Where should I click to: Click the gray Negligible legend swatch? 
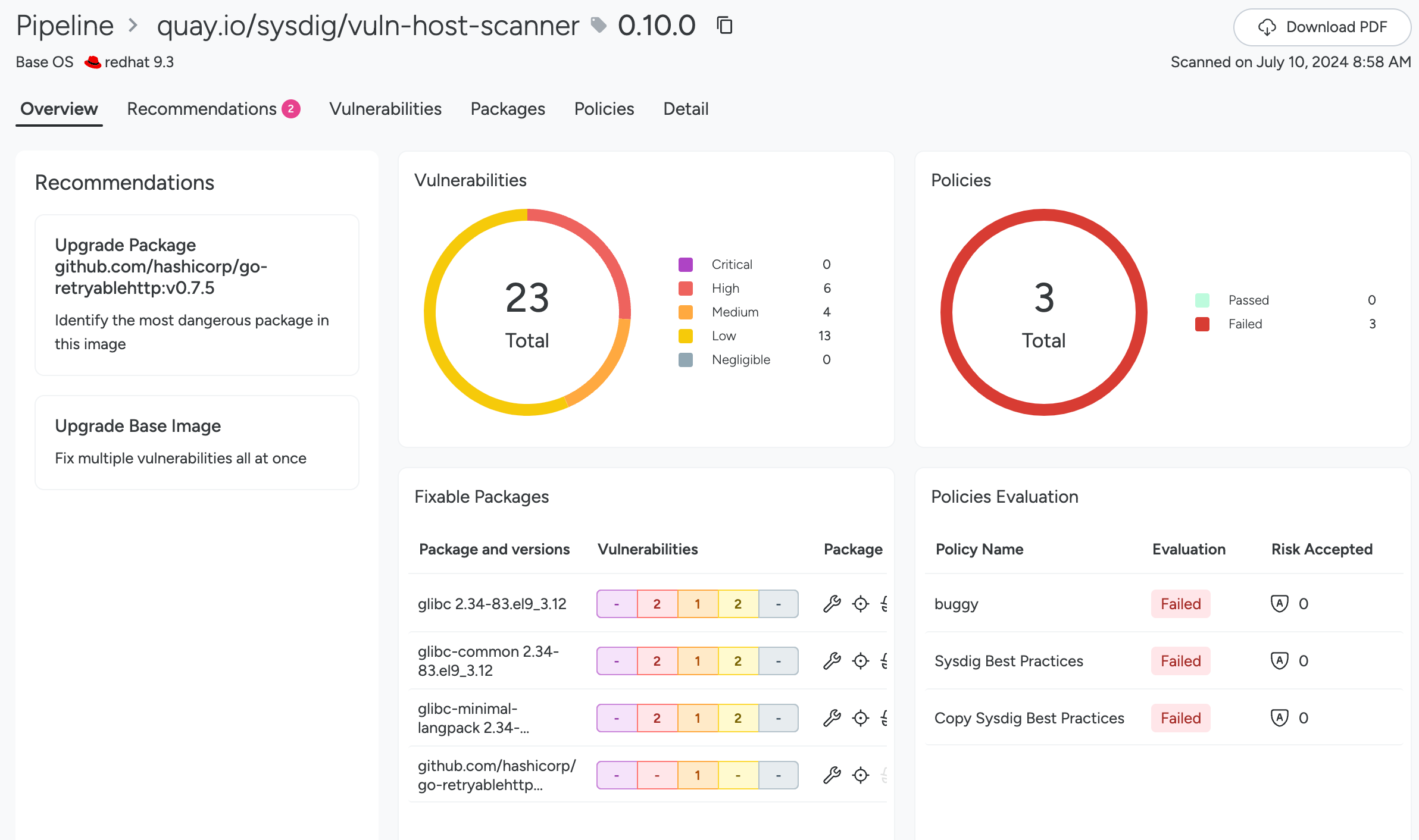tap(686, 360)
